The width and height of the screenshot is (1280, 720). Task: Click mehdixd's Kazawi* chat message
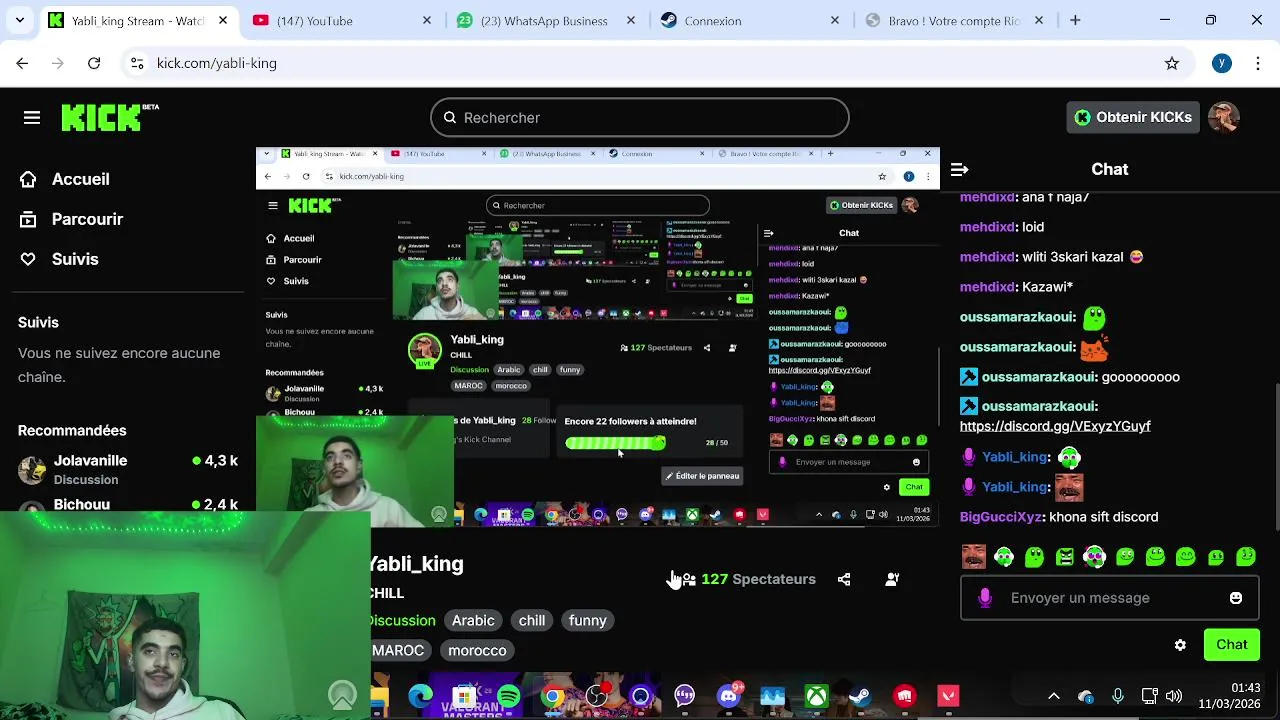point(1016,287)
